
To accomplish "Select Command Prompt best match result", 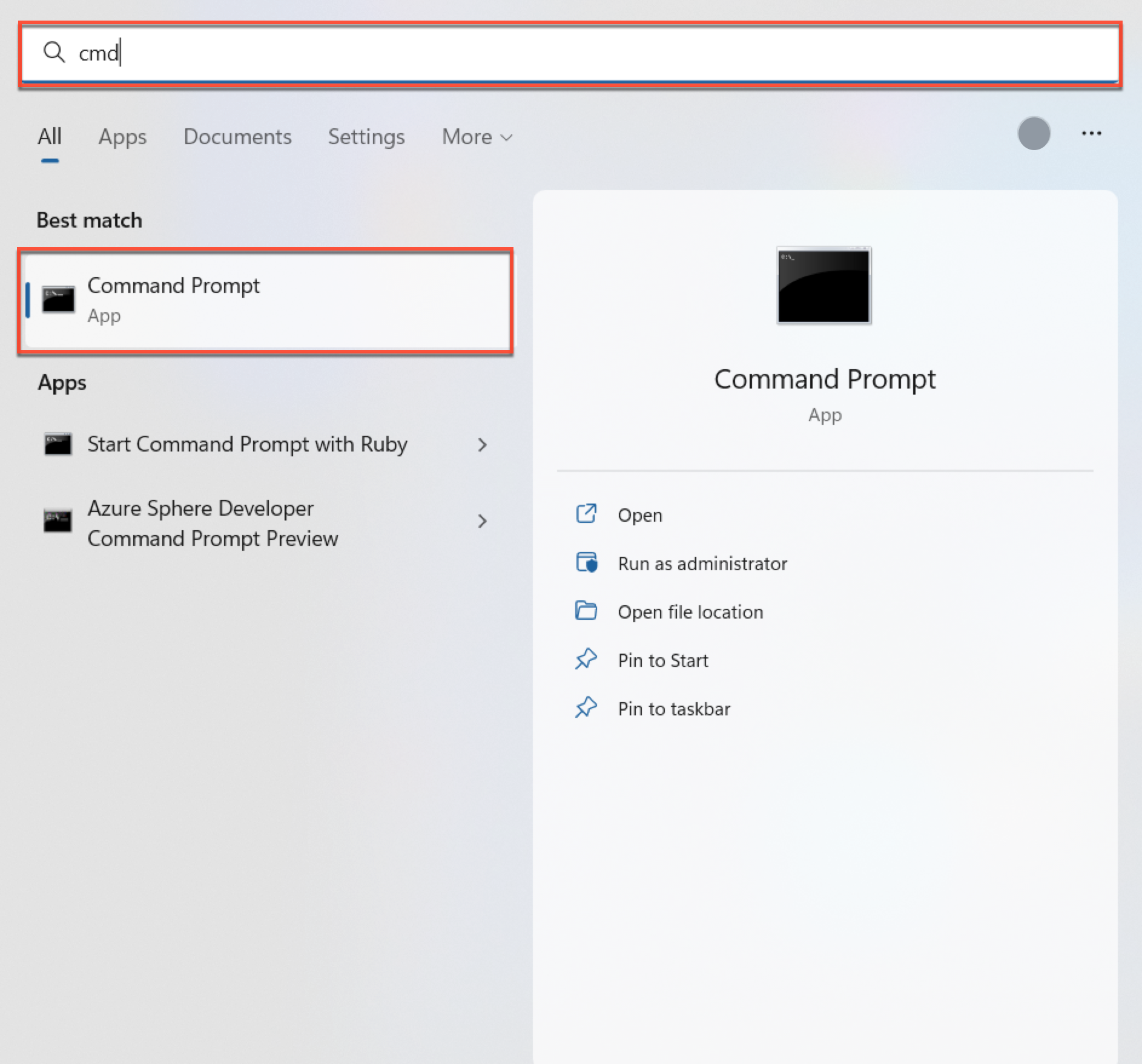I will (x=266, y=300).
